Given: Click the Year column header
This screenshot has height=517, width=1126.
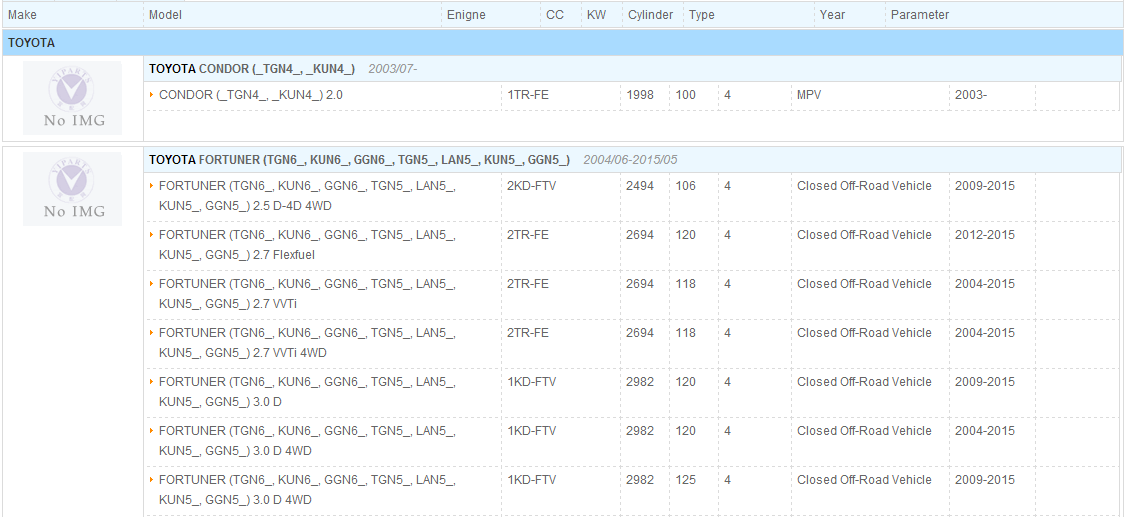Looking at the screenshot, I should [832, 15].
